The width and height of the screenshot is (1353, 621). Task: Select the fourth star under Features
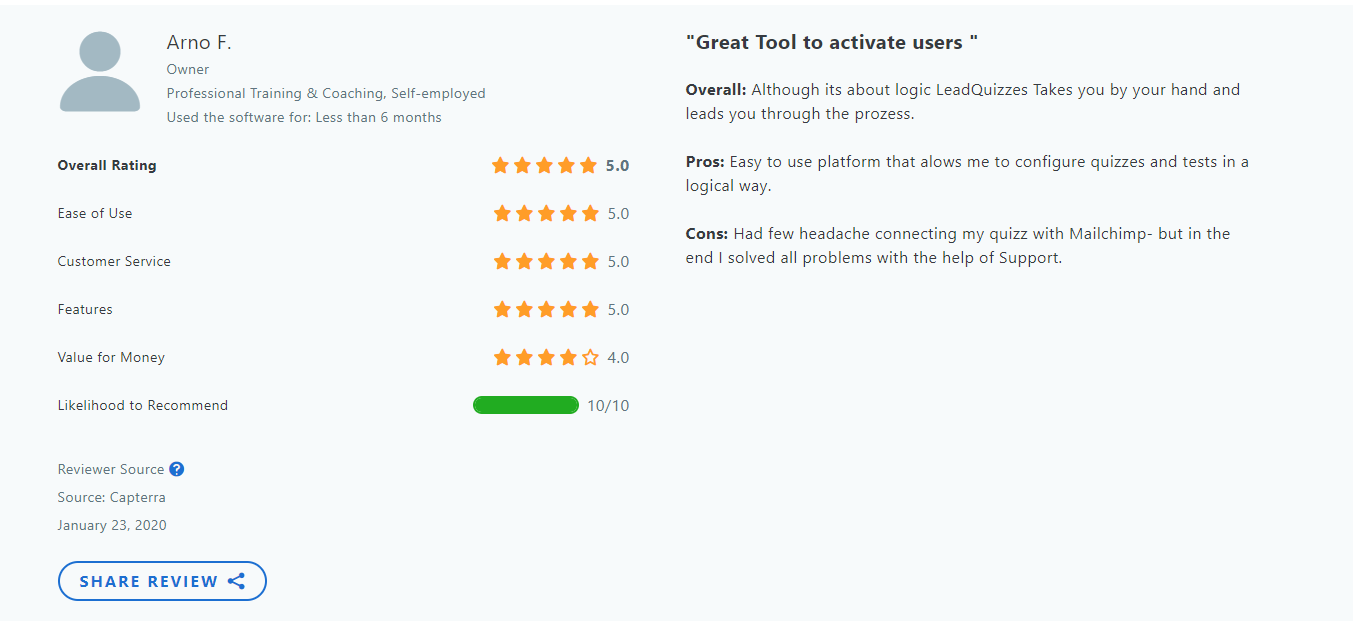pyautogui.click(x=568, y=309)
